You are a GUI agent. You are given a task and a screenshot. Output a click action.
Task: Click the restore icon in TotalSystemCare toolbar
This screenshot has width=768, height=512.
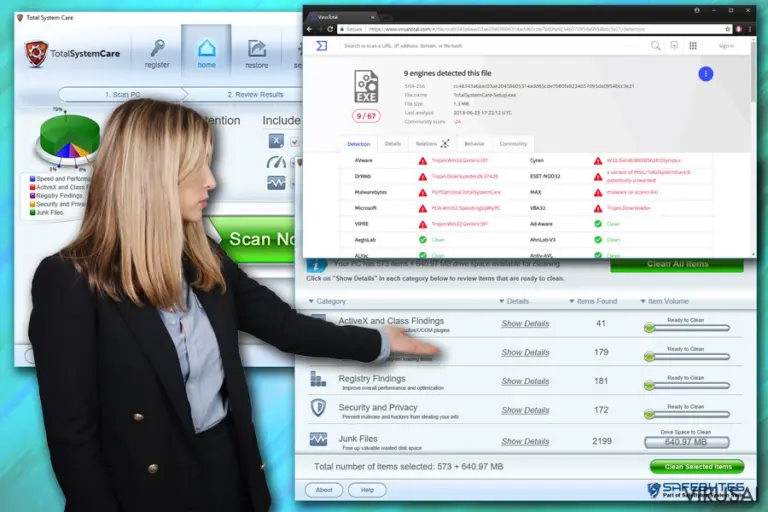[x=257, y=49]
